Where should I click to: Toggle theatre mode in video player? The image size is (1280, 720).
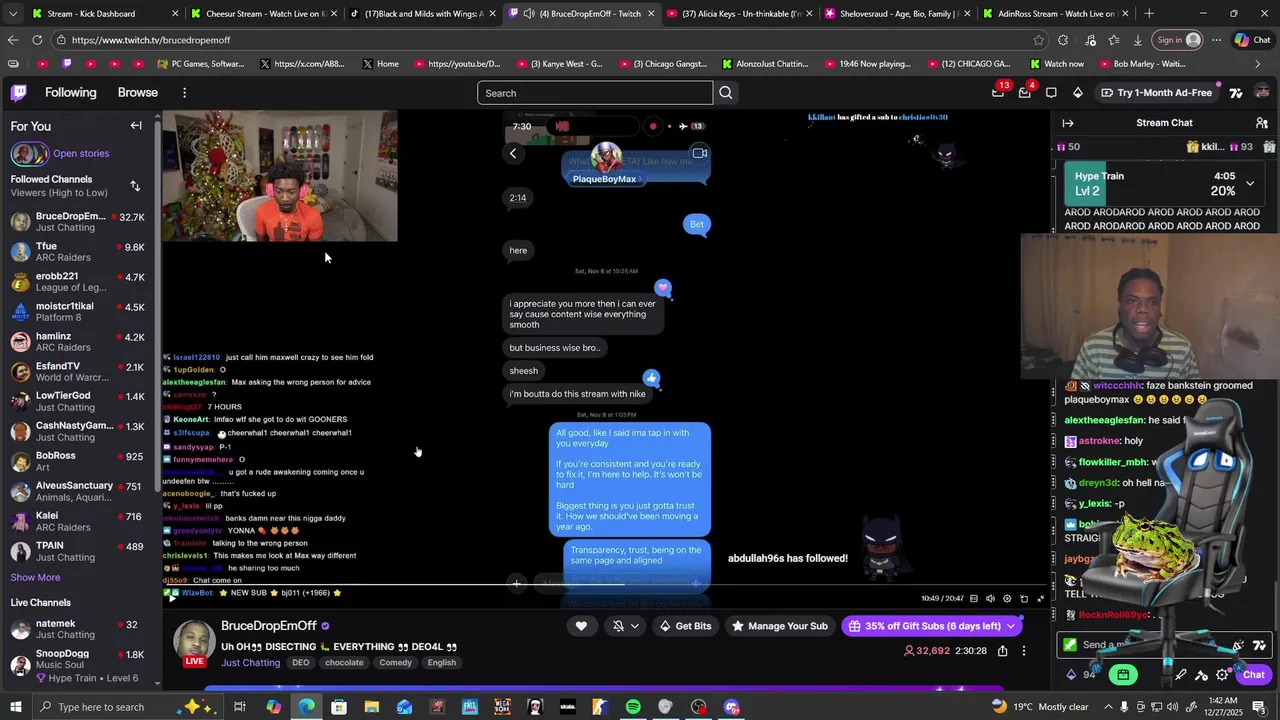1024,599
